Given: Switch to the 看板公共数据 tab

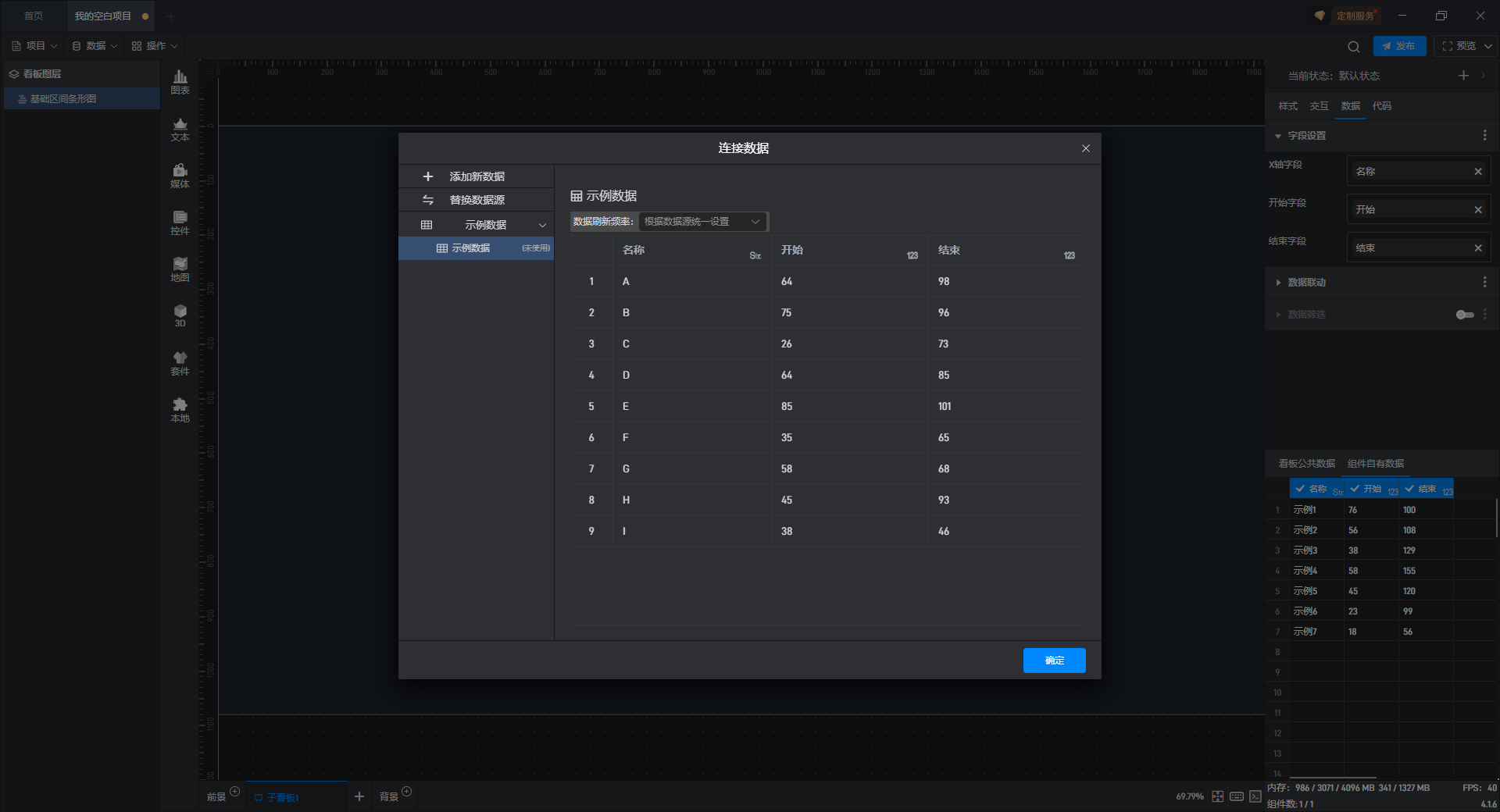Looking at the screenshot, I should pos(1307,464).
